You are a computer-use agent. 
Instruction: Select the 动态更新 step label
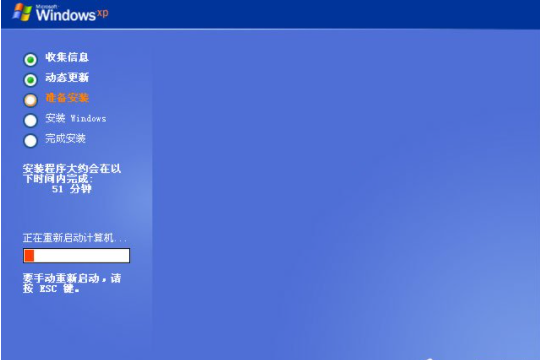67,78
